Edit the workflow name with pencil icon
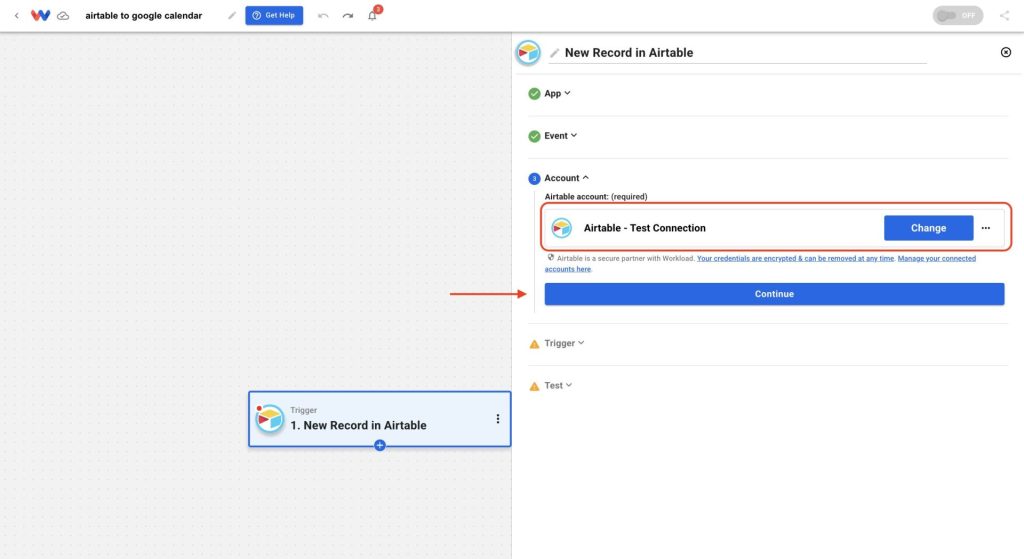 (x=232, y=16)
